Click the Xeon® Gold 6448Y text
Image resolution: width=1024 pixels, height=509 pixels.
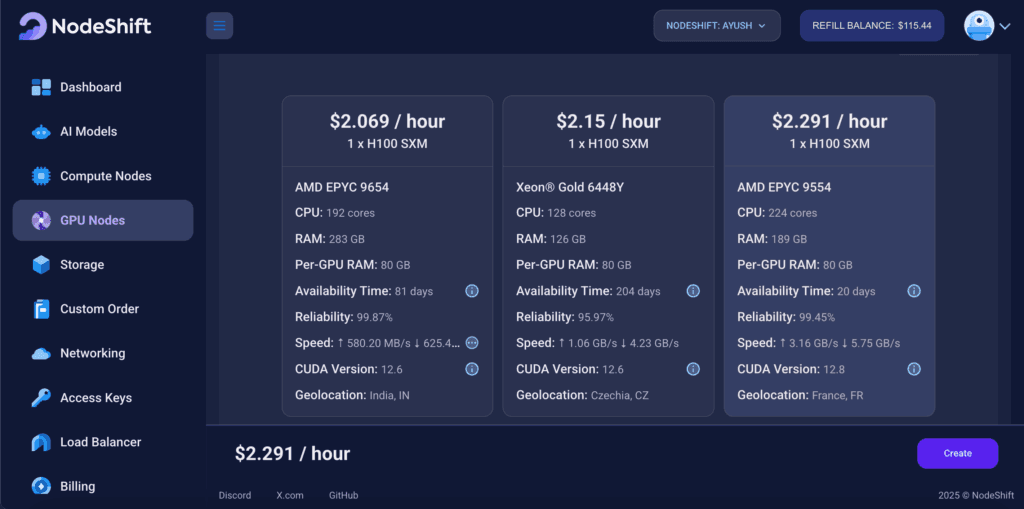point(570,188)
